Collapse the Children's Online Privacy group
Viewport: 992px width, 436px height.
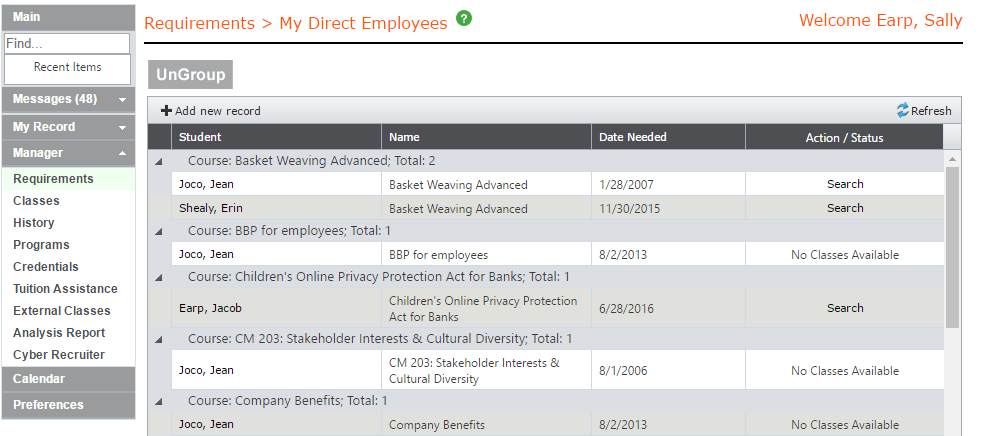[159, 277]
